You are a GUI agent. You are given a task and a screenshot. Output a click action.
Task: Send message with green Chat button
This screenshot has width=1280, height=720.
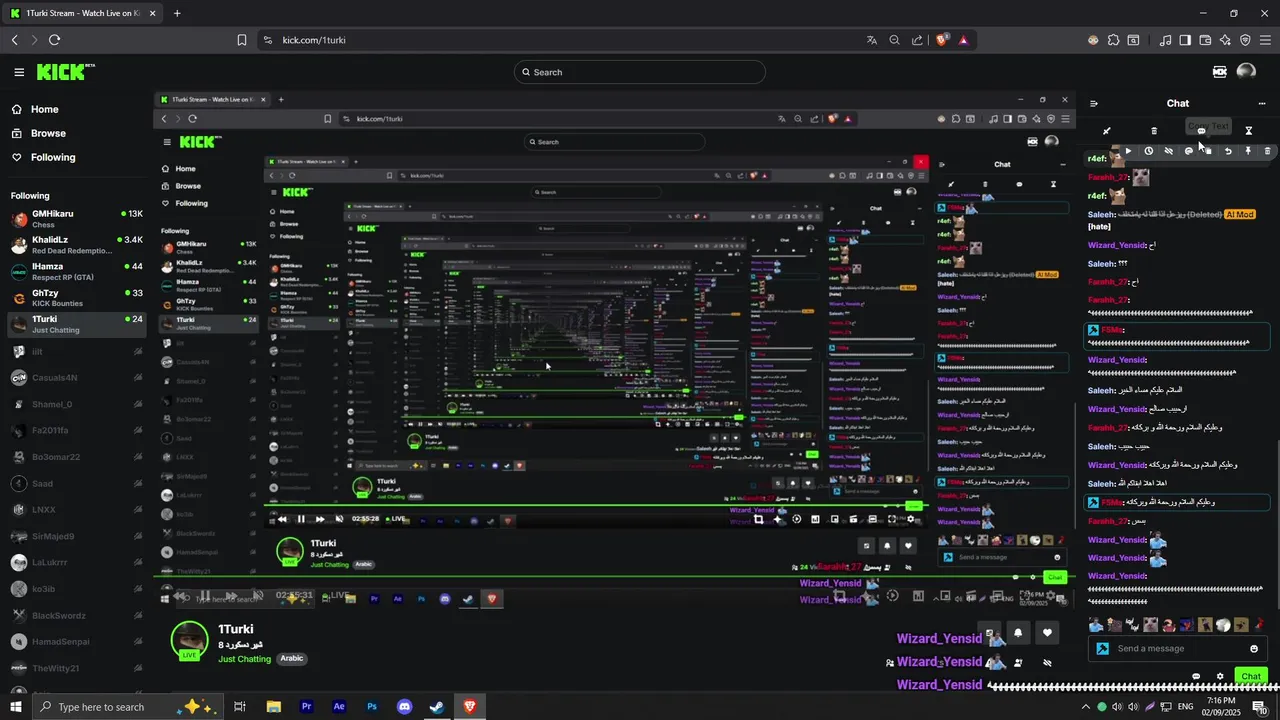(1251, 677)
